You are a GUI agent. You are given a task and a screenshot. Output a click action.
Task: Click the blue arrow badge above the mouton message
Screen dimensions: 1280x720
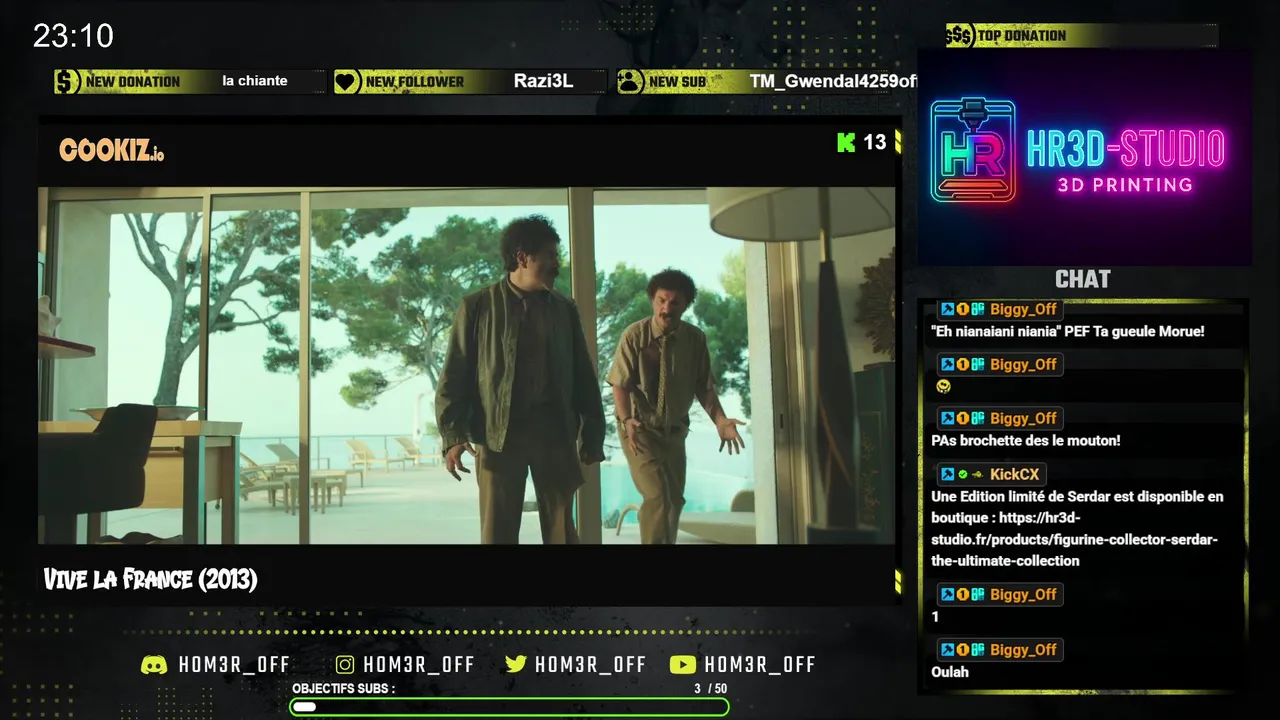[x=947, y=419]
